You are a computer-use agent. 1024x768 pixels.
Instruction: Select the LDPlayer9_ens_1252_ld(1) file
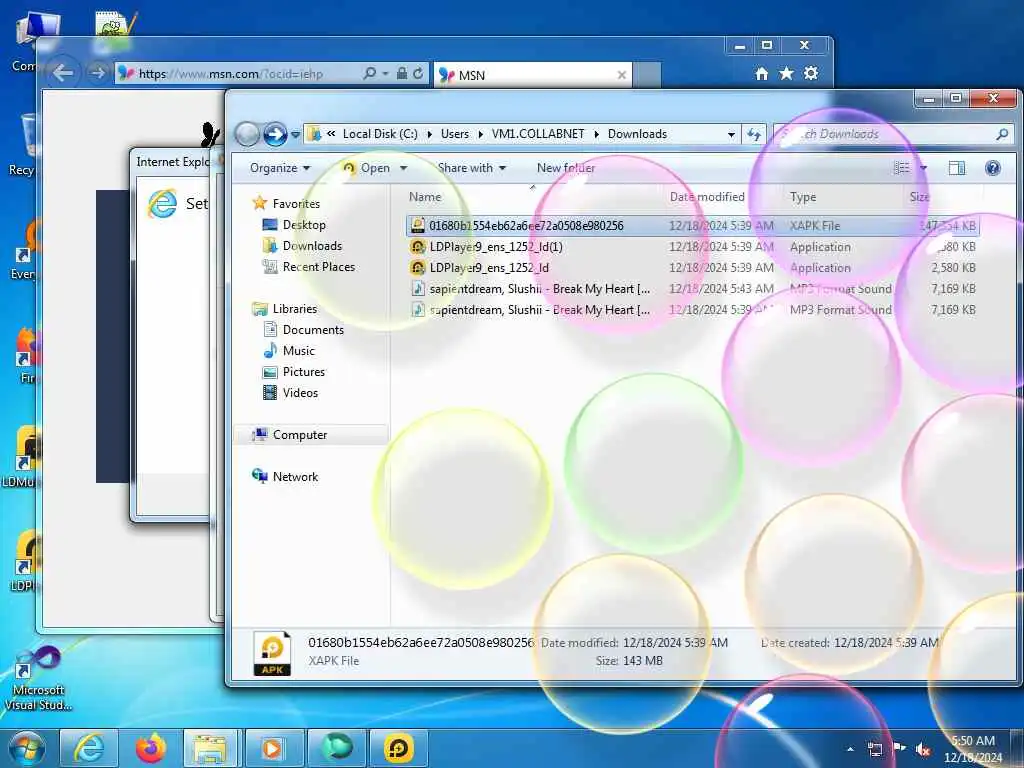pyautogui.click(x=692, y=247)
